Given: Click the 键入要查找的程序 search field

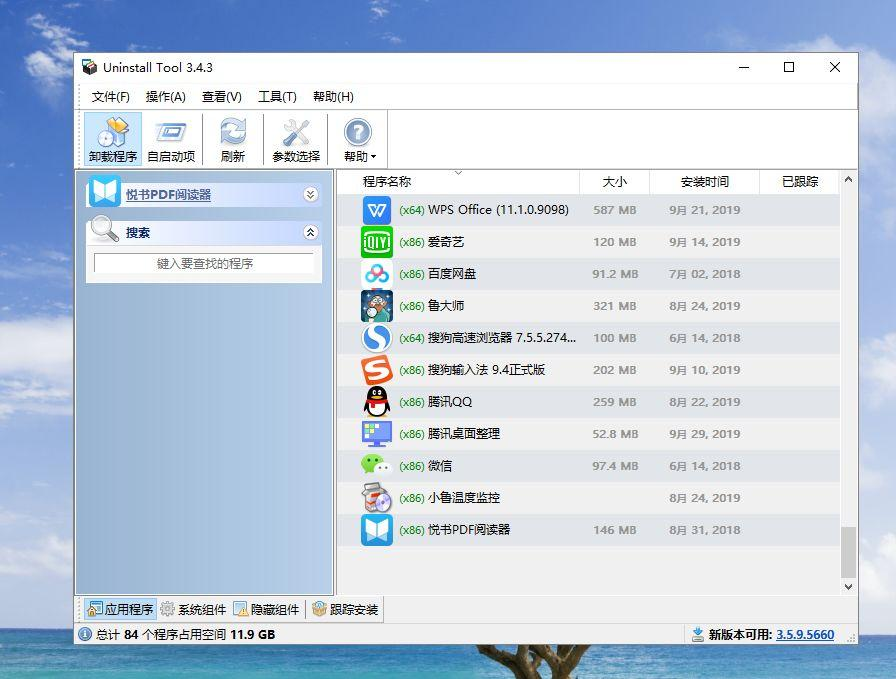Looking at the screenshot, I should point(204,263).
